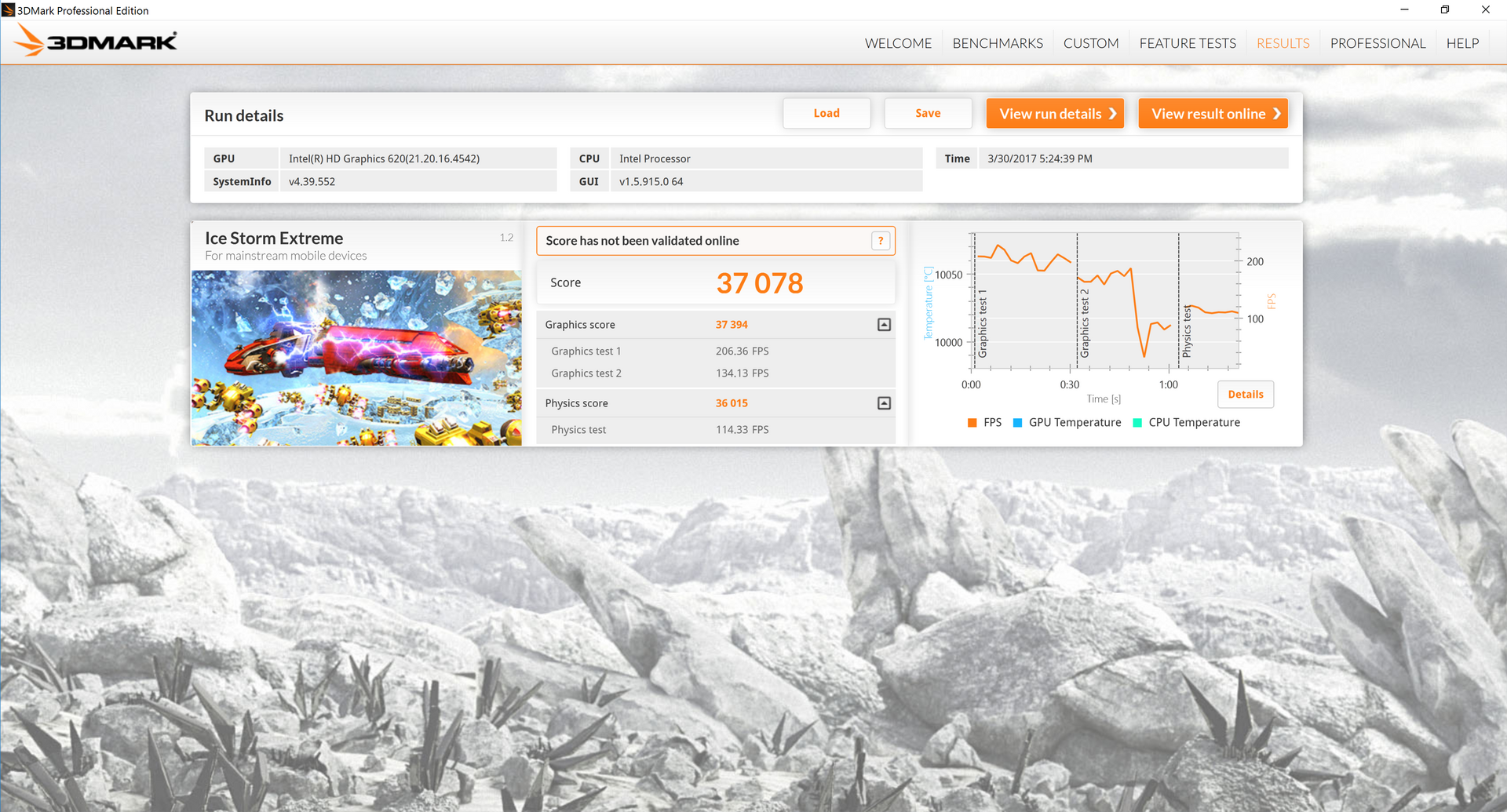Image resolution: width=1507 pixels, height=812 pixels.
Task: Minimize the 3DMark window
Action: 1404,10
